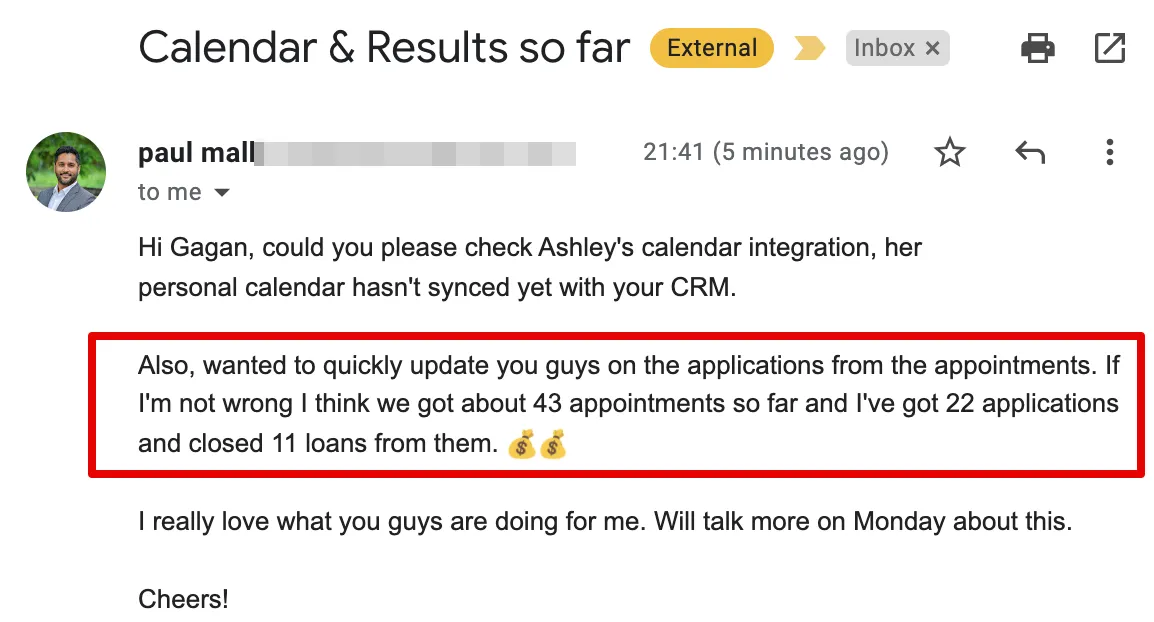Click the 'to me' recipient text
The width and height of the screenshot is (1154, 622).
pyautogui.click(x=170, y=192)
